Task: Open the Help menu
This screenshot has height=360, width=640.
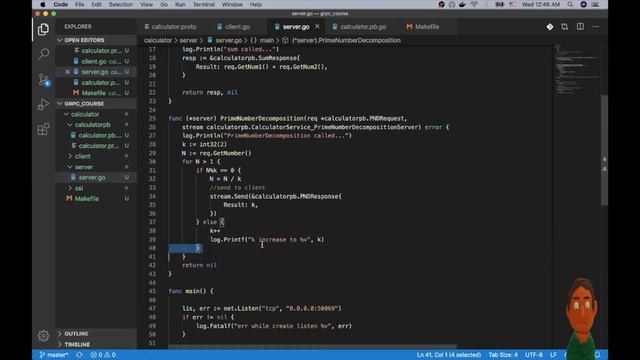Action: pos(256,4)
